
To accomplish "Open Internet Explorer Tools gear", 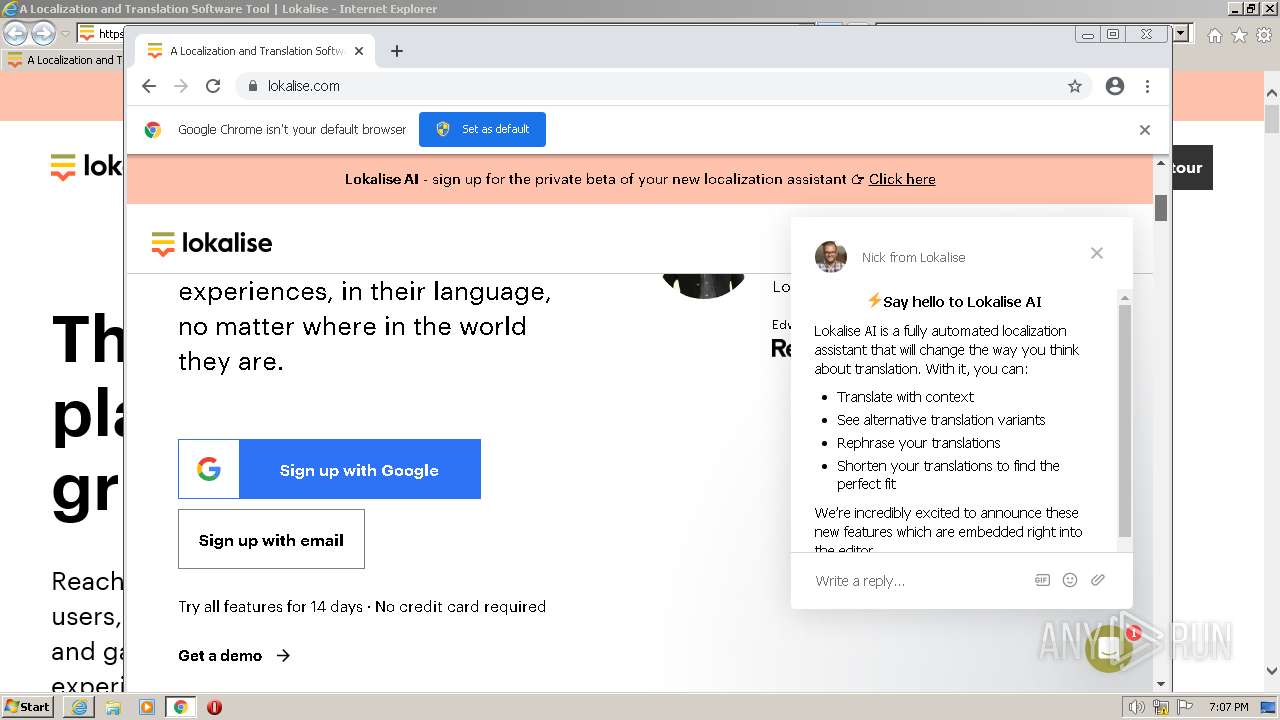I will coord(1264,35).
